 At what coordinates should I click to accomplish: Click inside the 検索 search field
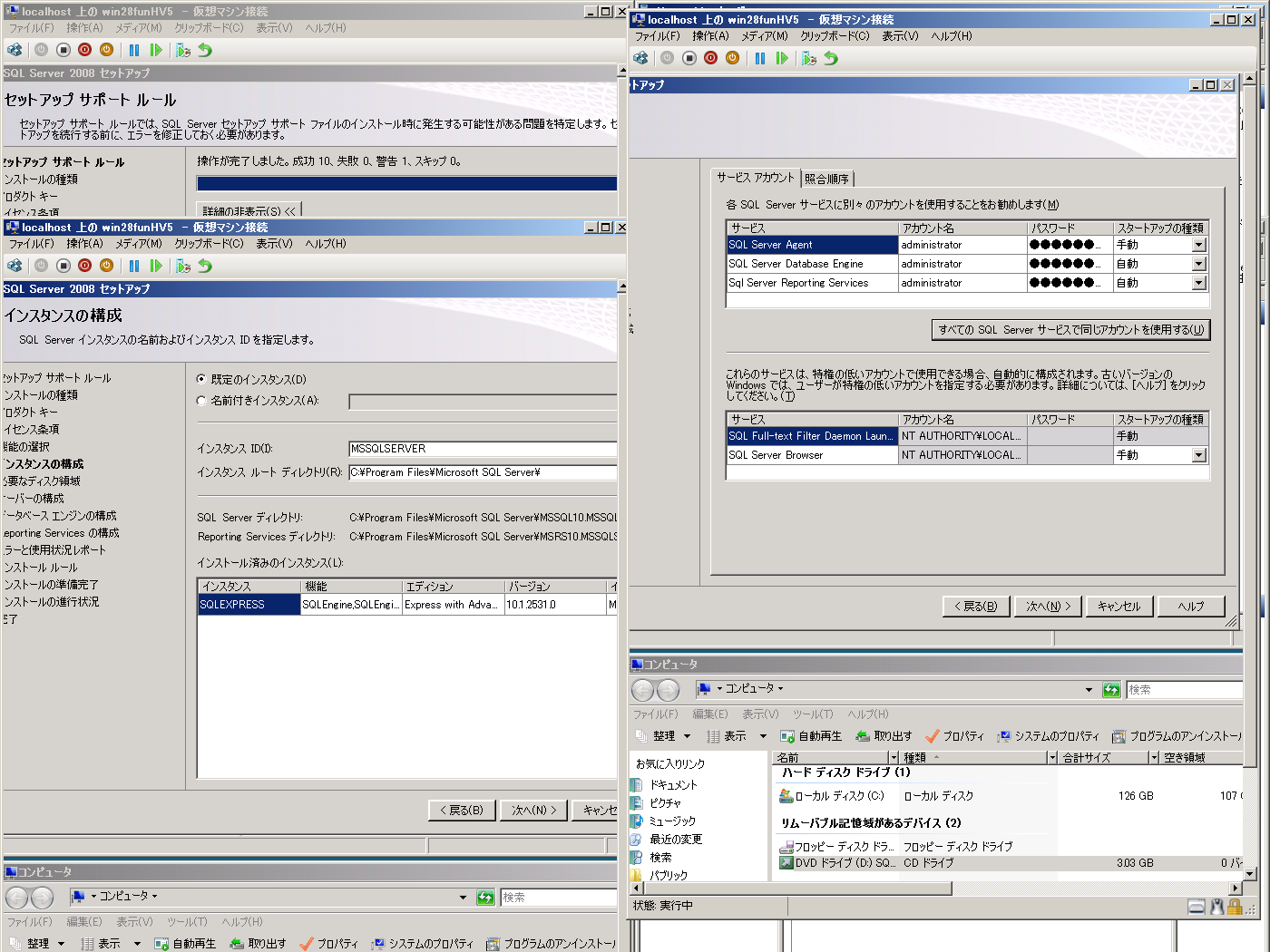point(1186,689)
